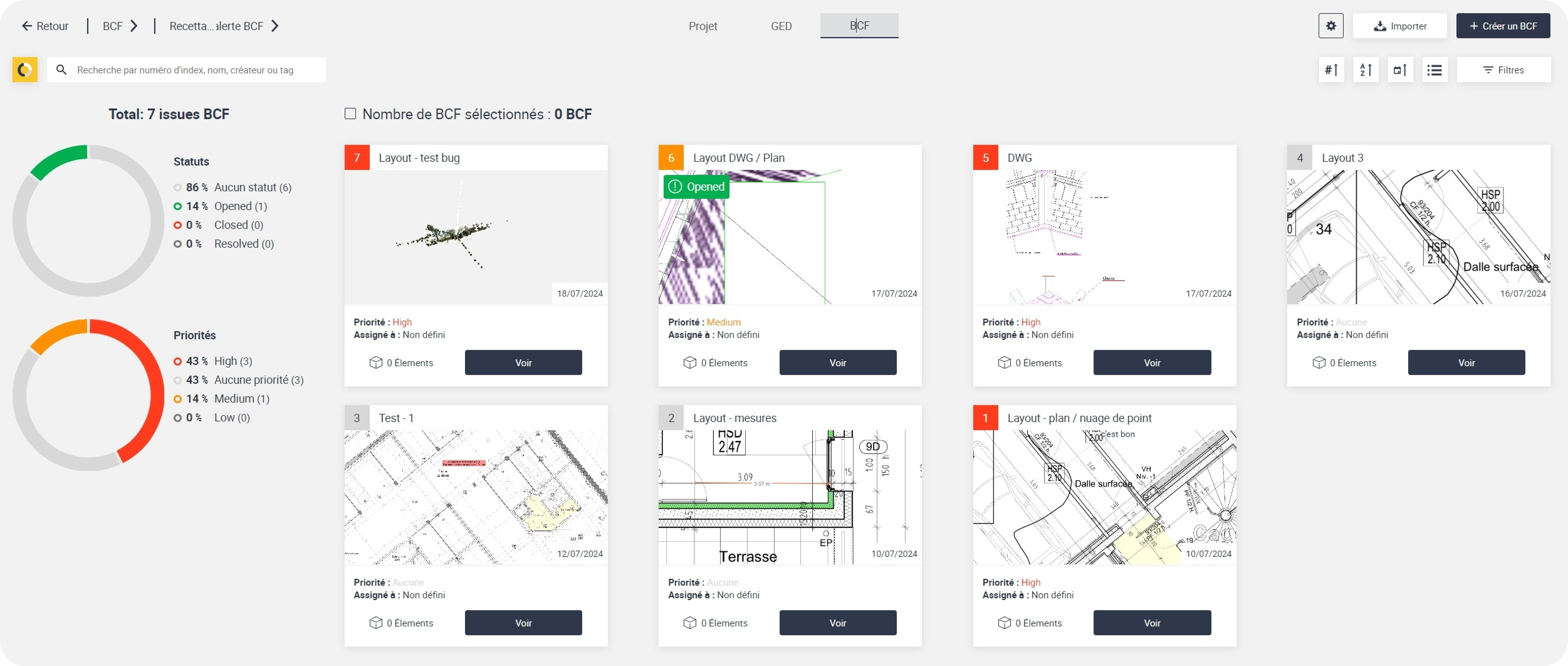Sort issues alphabetically A-Z icon

1365,70
